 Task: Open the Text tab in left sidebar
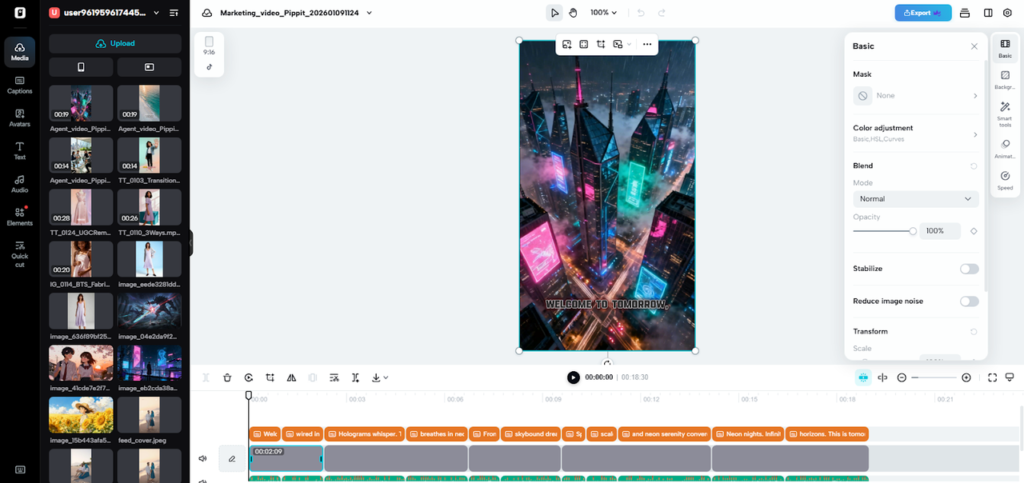(19, 150)
